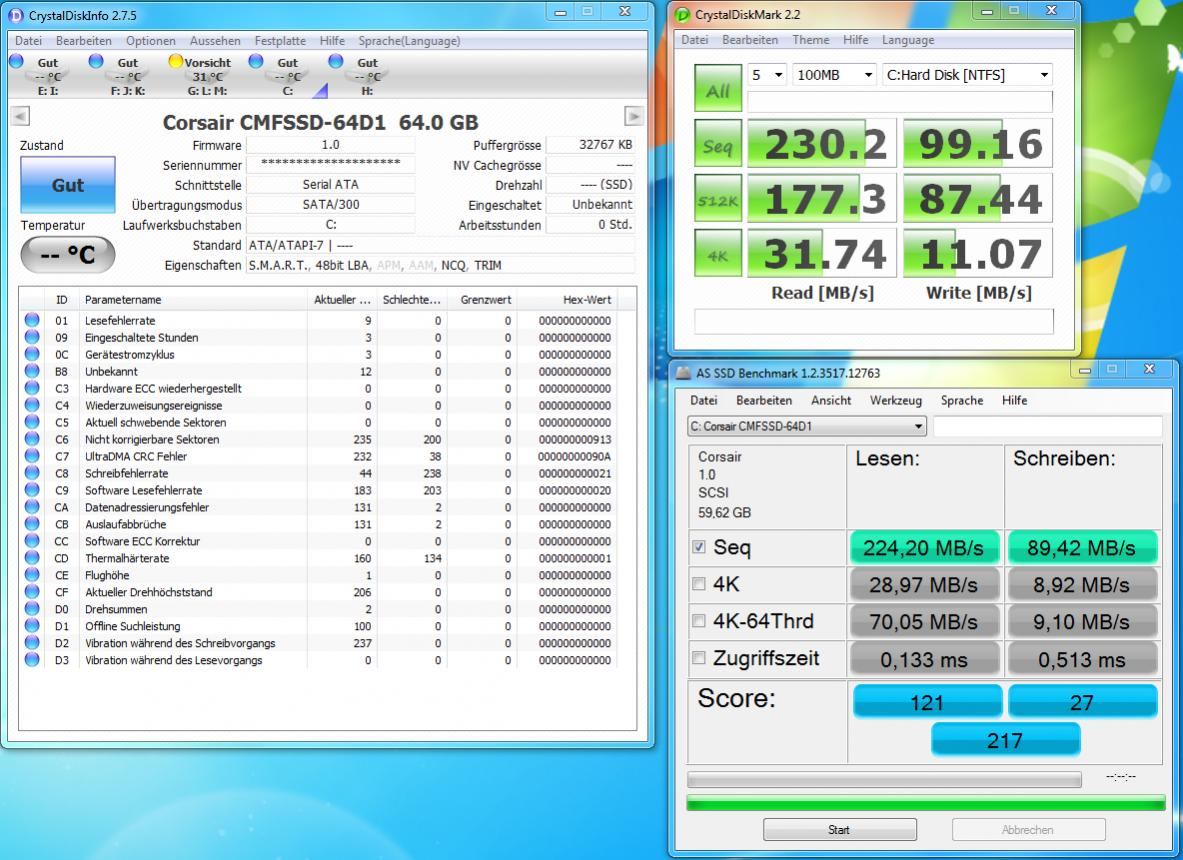
Task: Click the Grenzwert column header
Action: tap(481, 299)
